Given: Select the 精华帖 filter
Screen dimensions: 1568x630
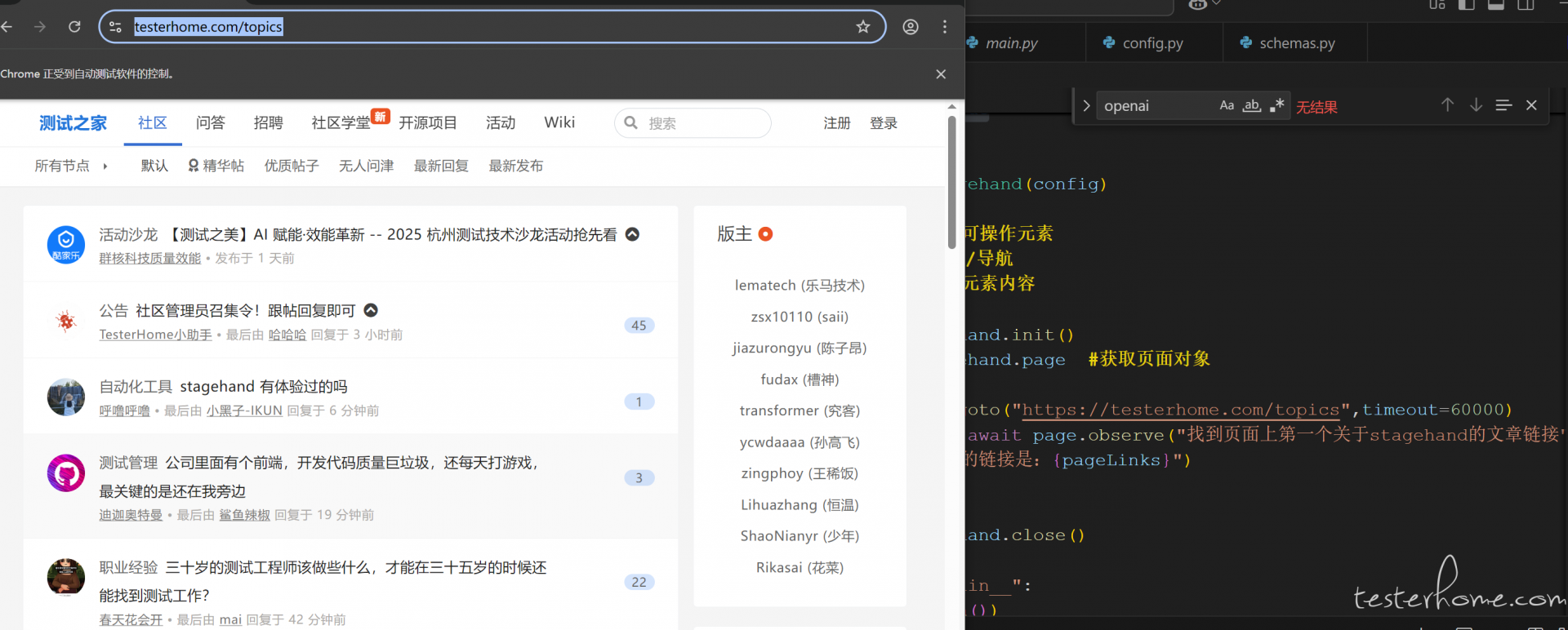Looking at the screenshot, I should coord(216,166).
